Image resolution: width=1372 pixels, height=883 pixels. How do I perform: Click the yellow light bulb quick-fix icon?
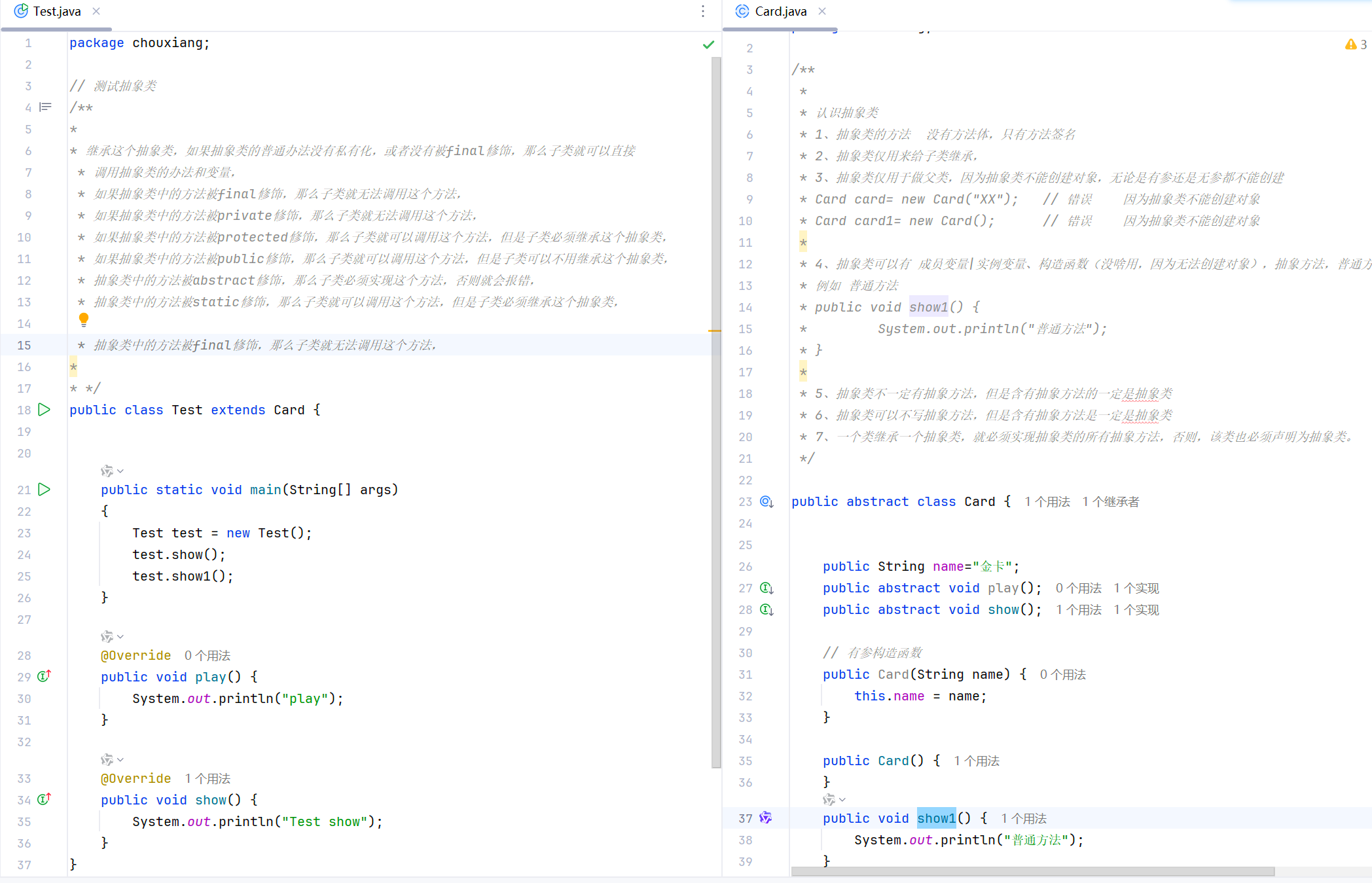[83, 319]
